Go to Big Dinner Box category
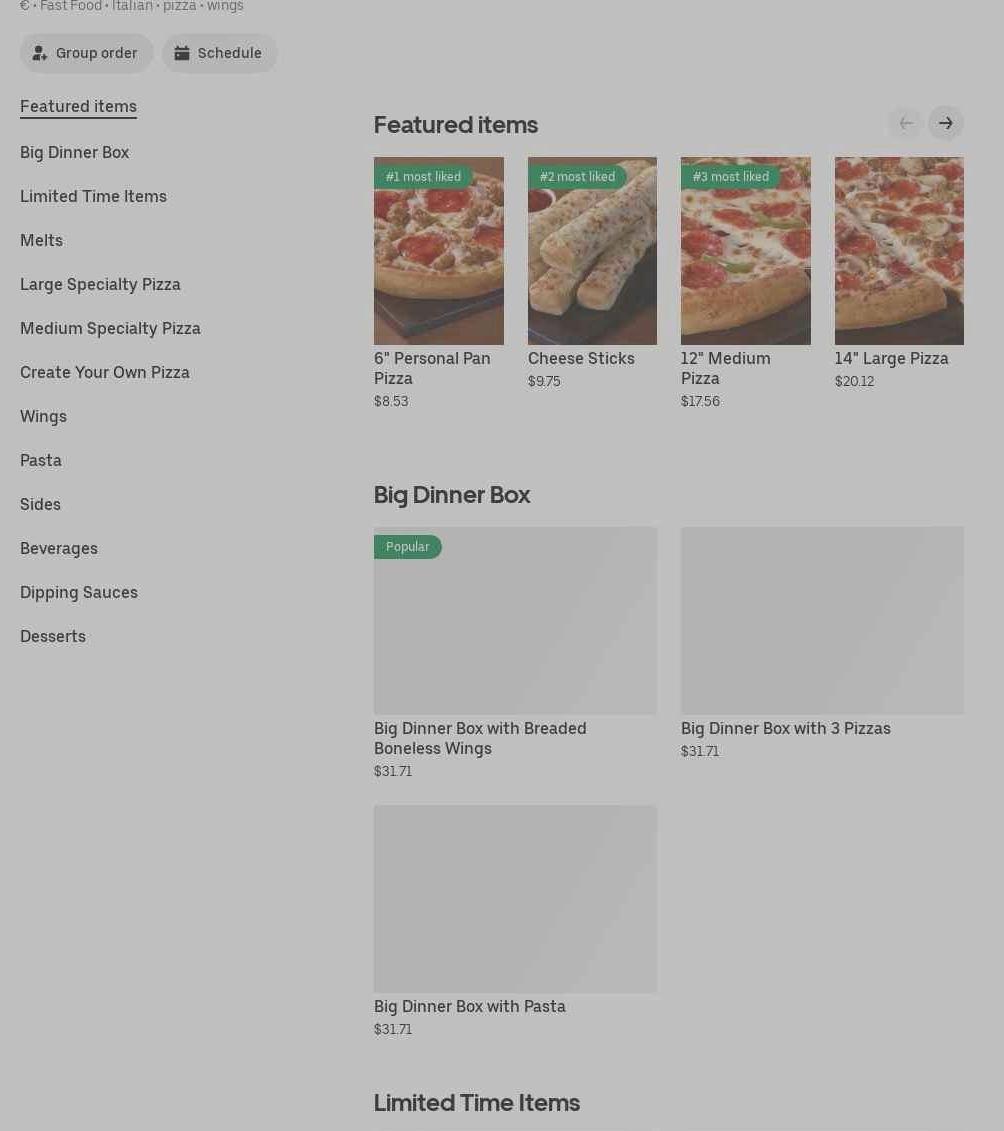The image size is (1004, 1131). tap(74, 152)
